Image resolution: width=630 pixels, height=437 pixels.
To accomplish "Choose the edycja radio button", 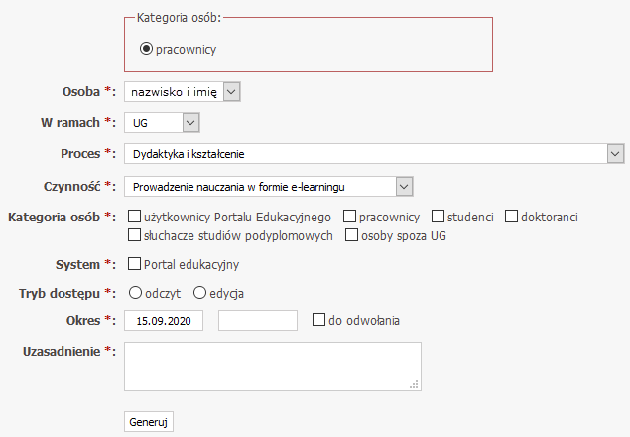I will pos(199,293).
